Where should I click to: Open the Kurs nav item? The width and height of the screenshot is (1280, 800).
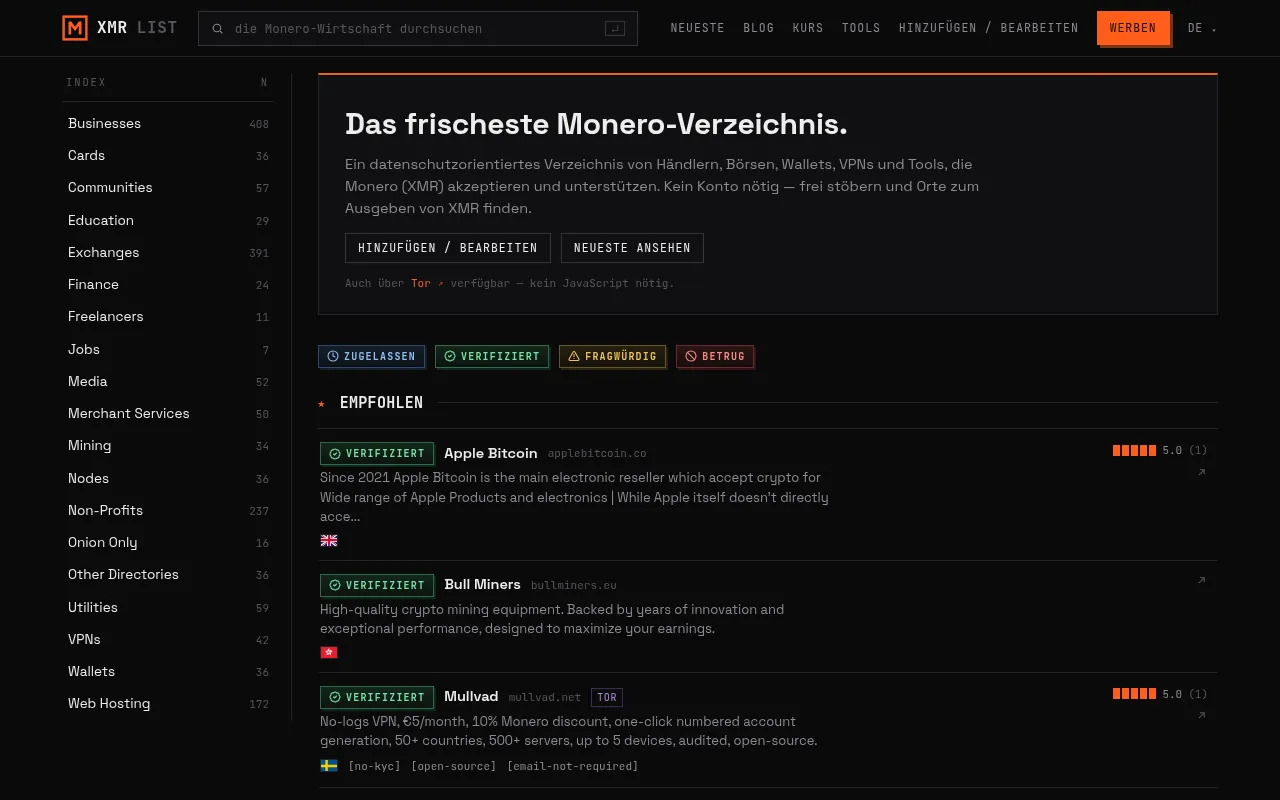click(x=808, y=28)
